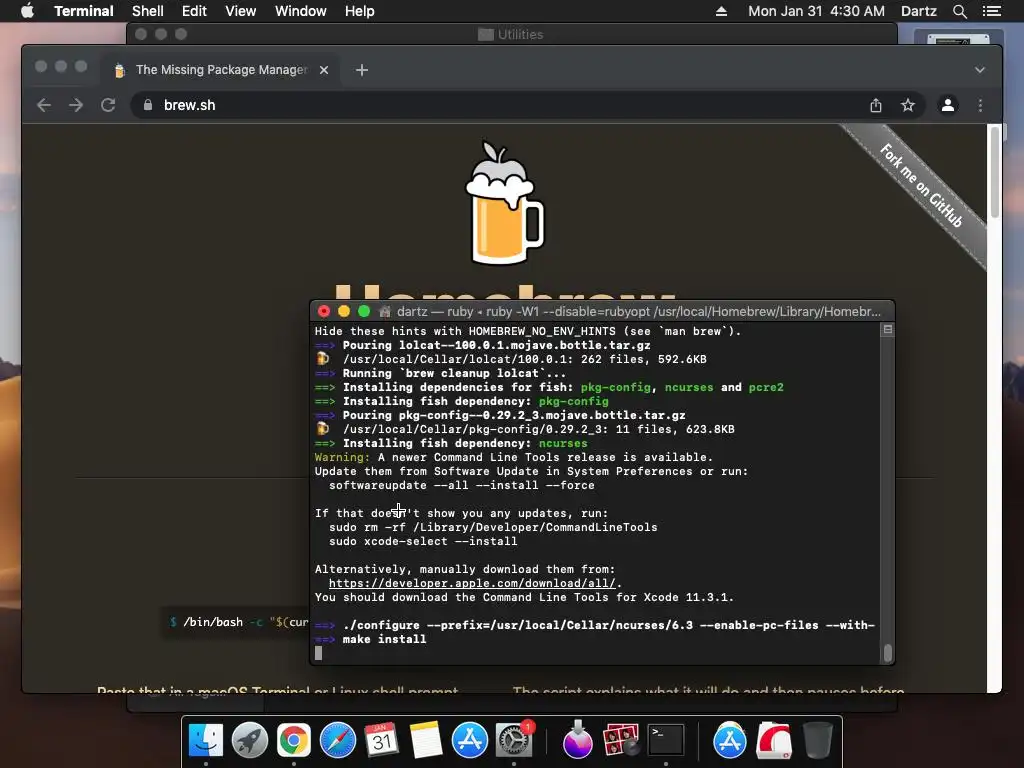This screenshot has width=1024, height=768.
Task: Close The Missing Package Manager tab
Action: point(324,70)
